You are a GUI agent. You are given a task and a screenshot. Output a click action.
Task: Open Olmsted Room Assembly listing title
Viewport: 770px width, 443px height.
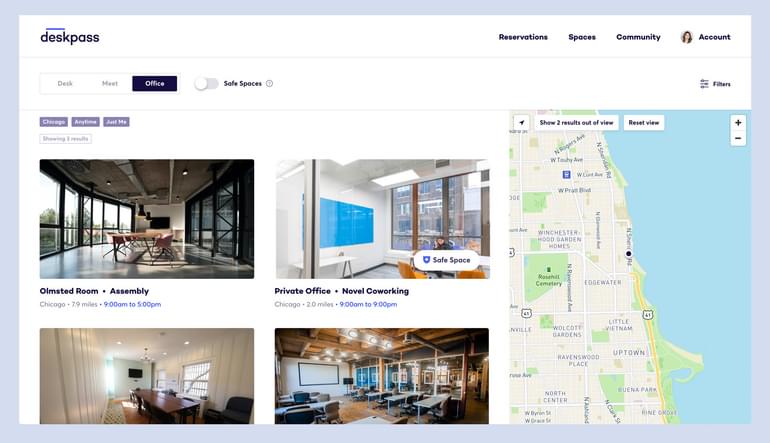94,291
